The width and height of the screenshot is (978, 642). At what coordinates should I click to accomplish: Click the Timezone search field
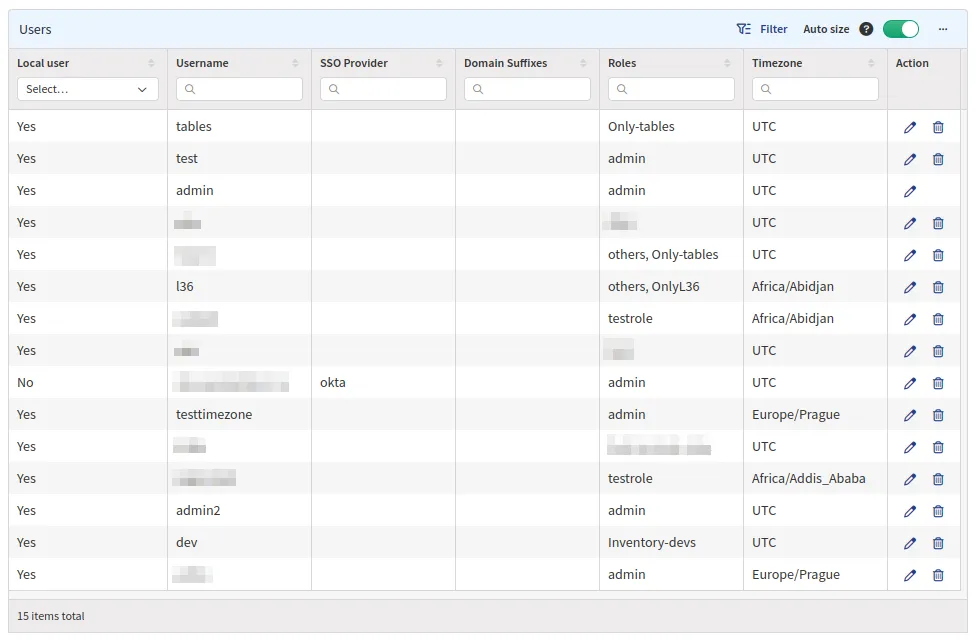pyautogui.click(x=815, y=89)
